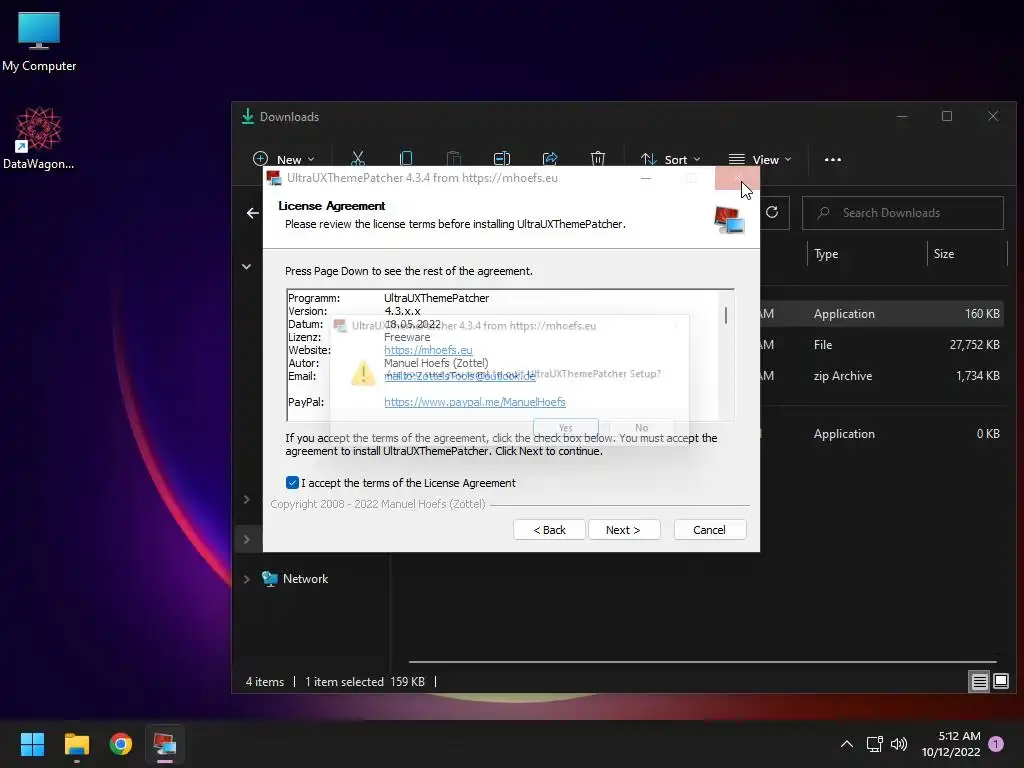Viewport: 1024px width, 768px height.
Task: Open the notification badge in the taskbar
Action: click(x=996, y=744)
